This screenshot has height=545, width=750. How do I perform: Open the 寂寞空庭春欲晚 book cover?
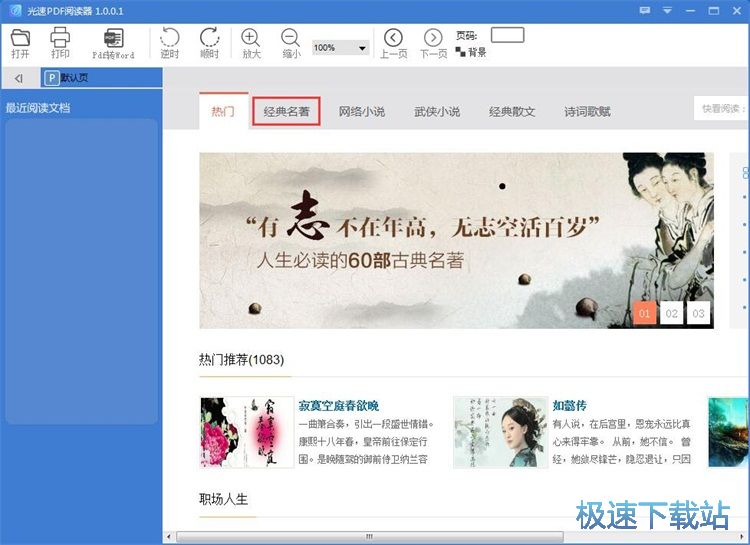[x=247, y=432]
